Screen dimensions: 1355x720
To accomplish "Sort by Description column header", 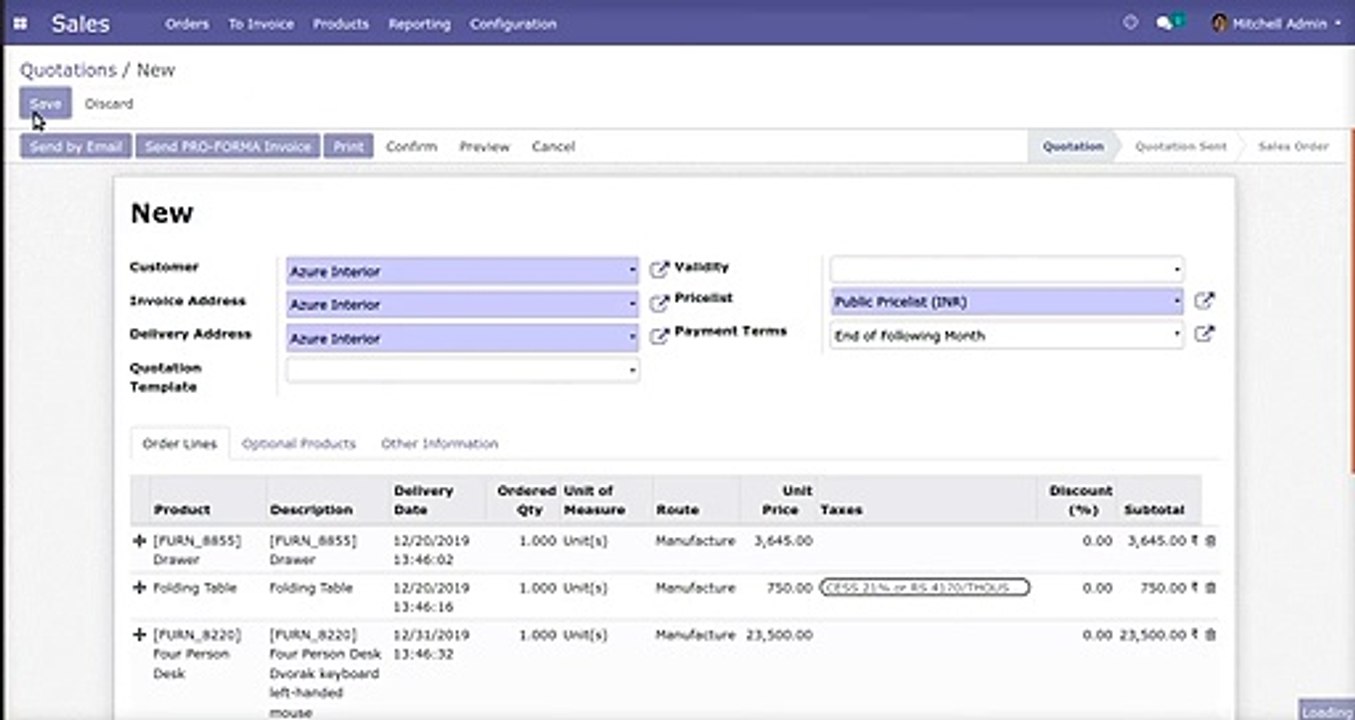I will click(x=311, y=509).
